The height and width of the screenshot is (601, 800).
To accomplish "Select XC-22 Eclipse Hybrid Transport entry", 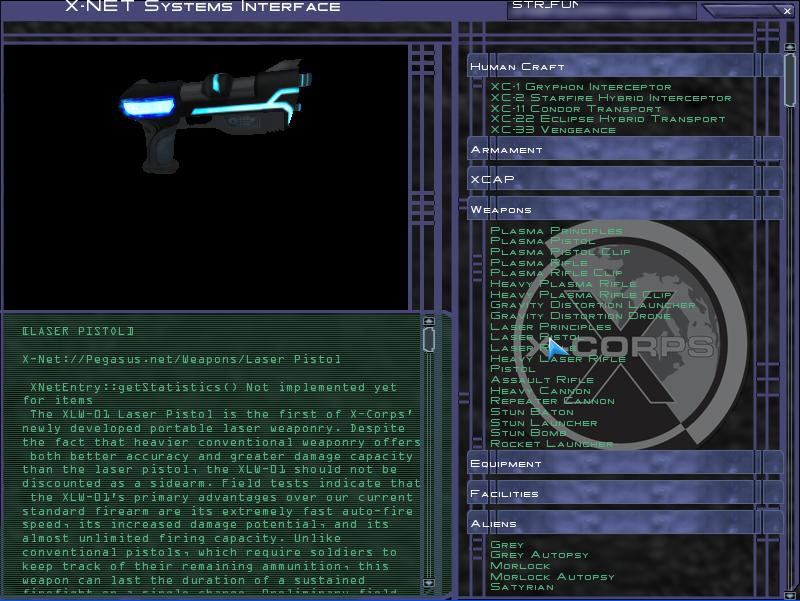I will point(608,119).
